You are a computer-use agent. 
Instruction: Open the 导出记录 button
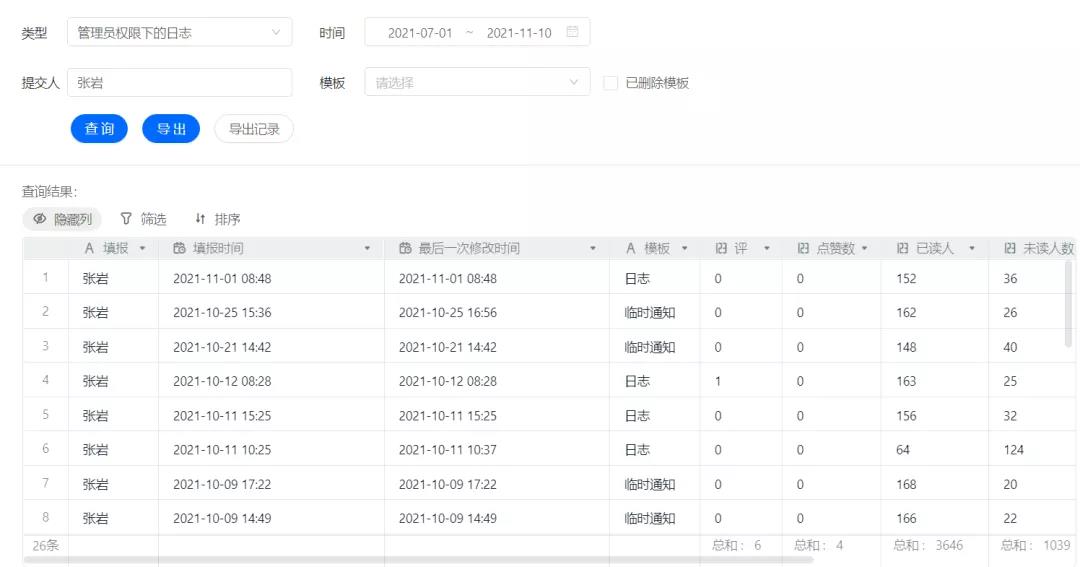[x=254, y=129]
